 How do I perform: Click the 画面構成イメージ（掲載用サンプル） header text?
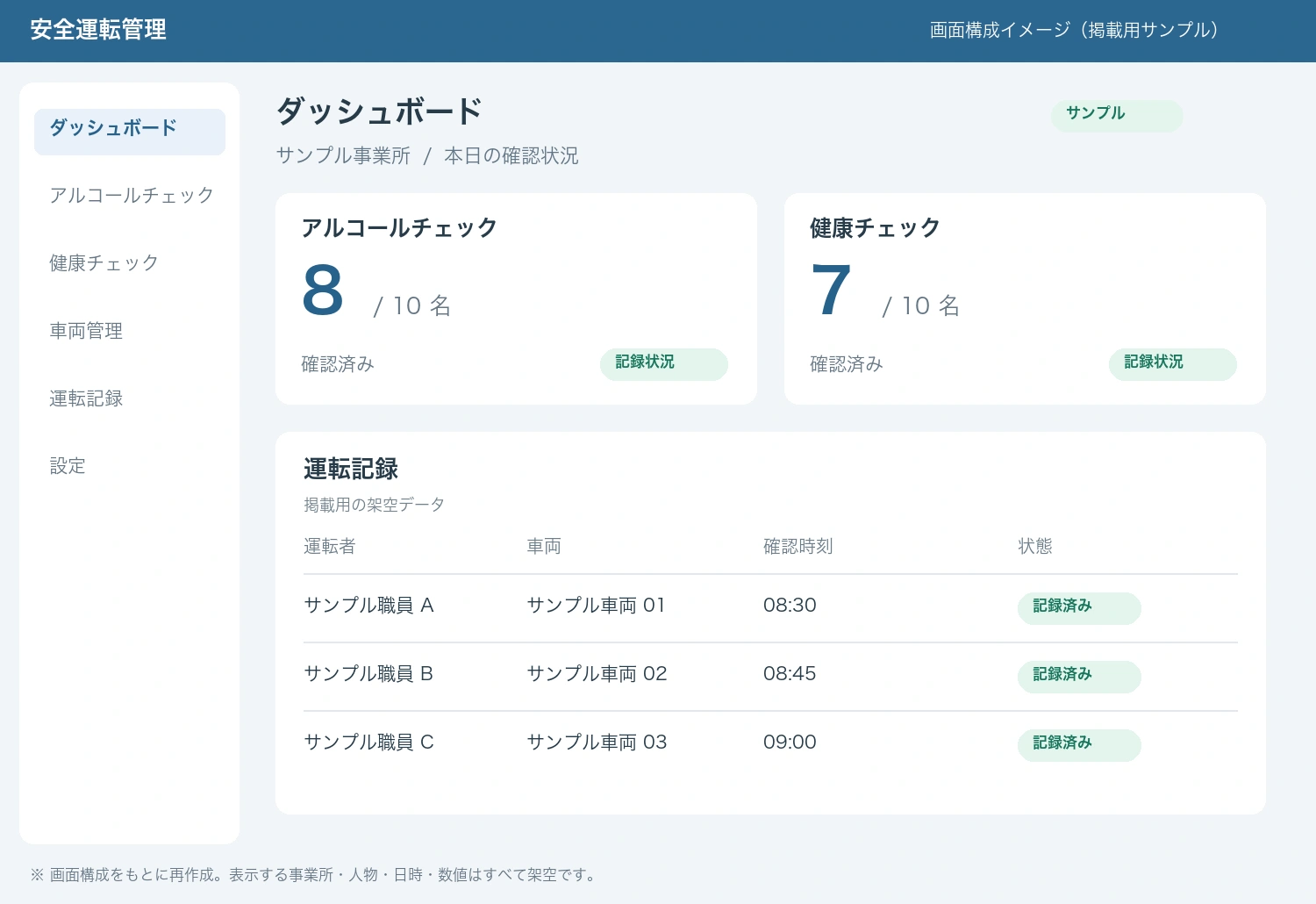(1075, 30)
